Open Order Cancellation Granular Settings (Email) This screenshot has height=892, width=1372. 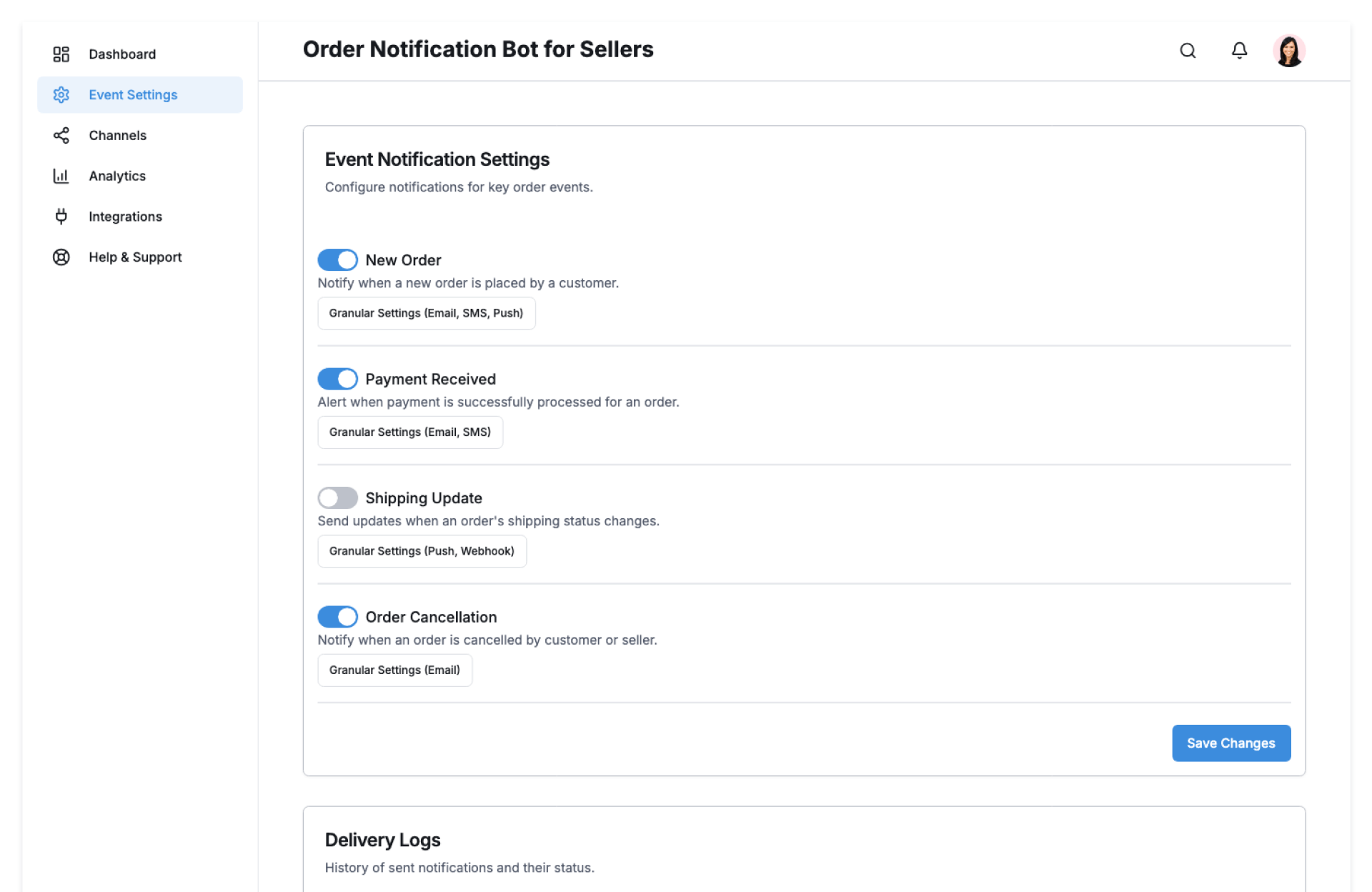(x=394, y=670)
